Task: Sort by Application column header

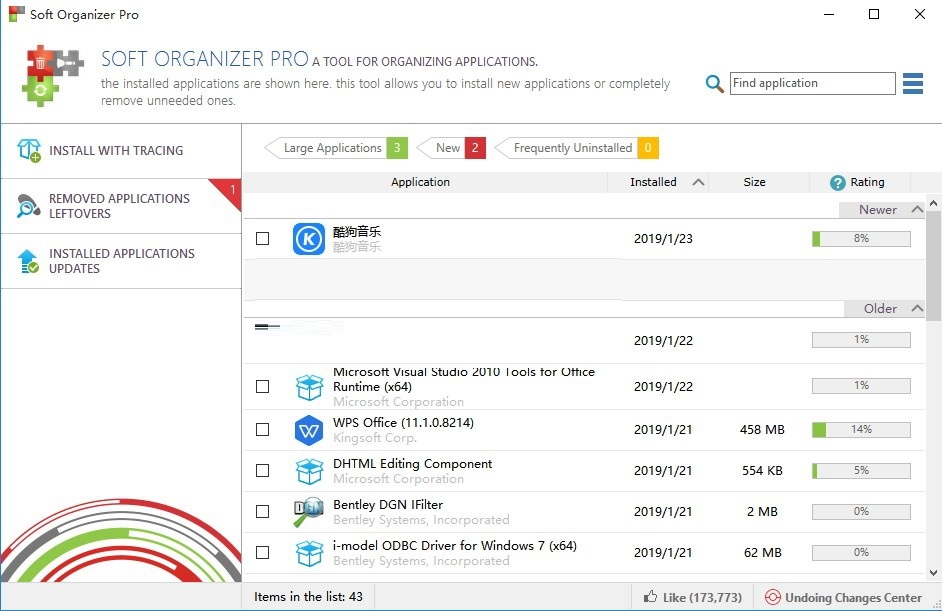Action: point(420,182)
